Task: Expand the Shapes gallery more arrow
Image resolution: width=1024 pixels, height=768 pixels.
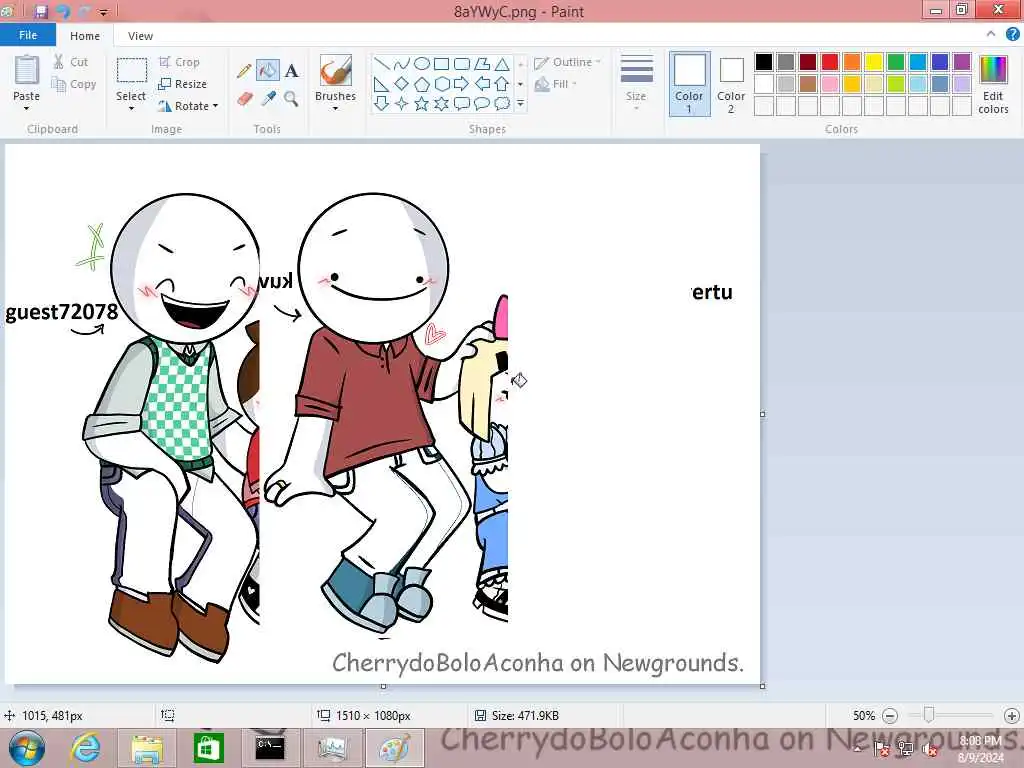Action: (x=520, y=103)
